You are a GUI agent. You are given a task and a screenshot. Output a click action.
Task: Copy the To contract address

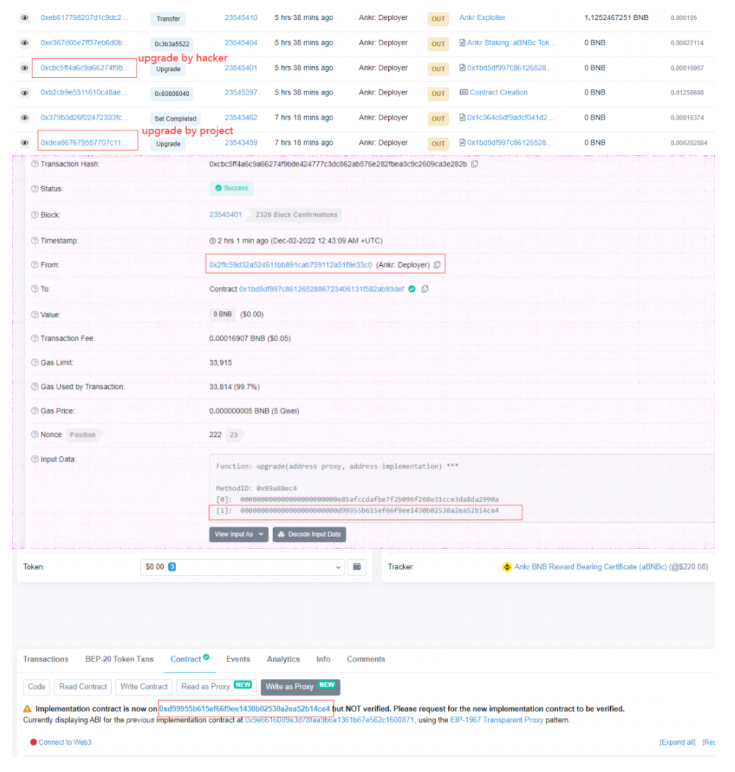point(425,289)
